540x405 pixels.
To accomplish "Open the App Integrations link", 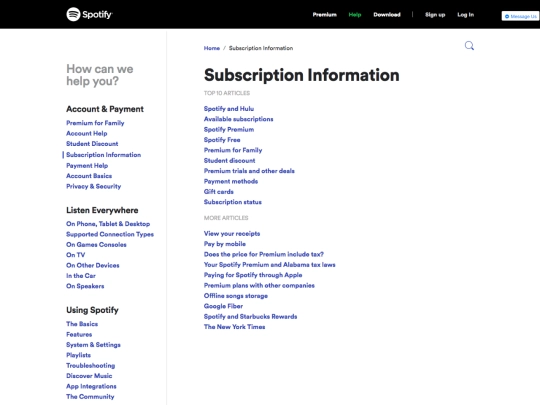I will point(91,386).
